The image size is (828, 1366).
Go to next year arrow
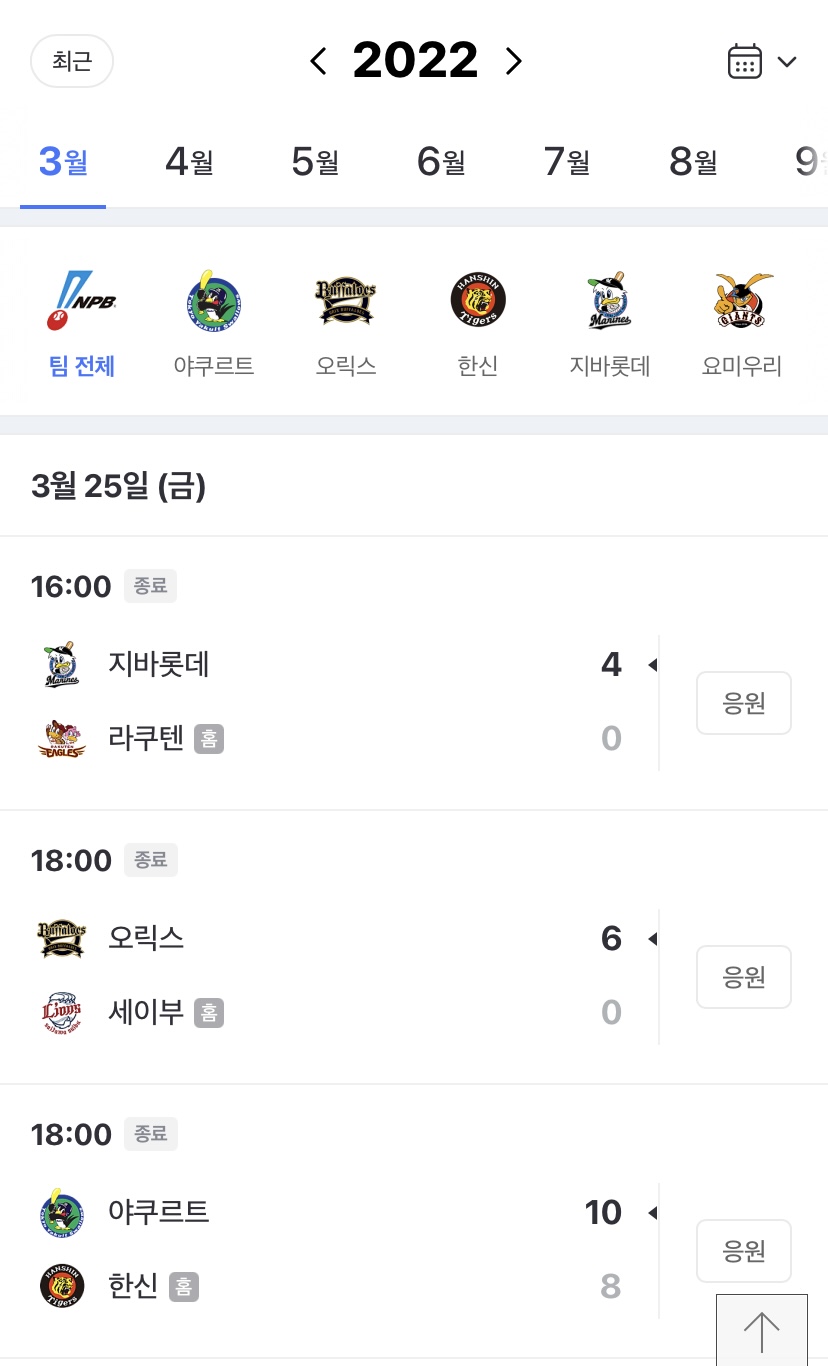[x=513, y=62]
